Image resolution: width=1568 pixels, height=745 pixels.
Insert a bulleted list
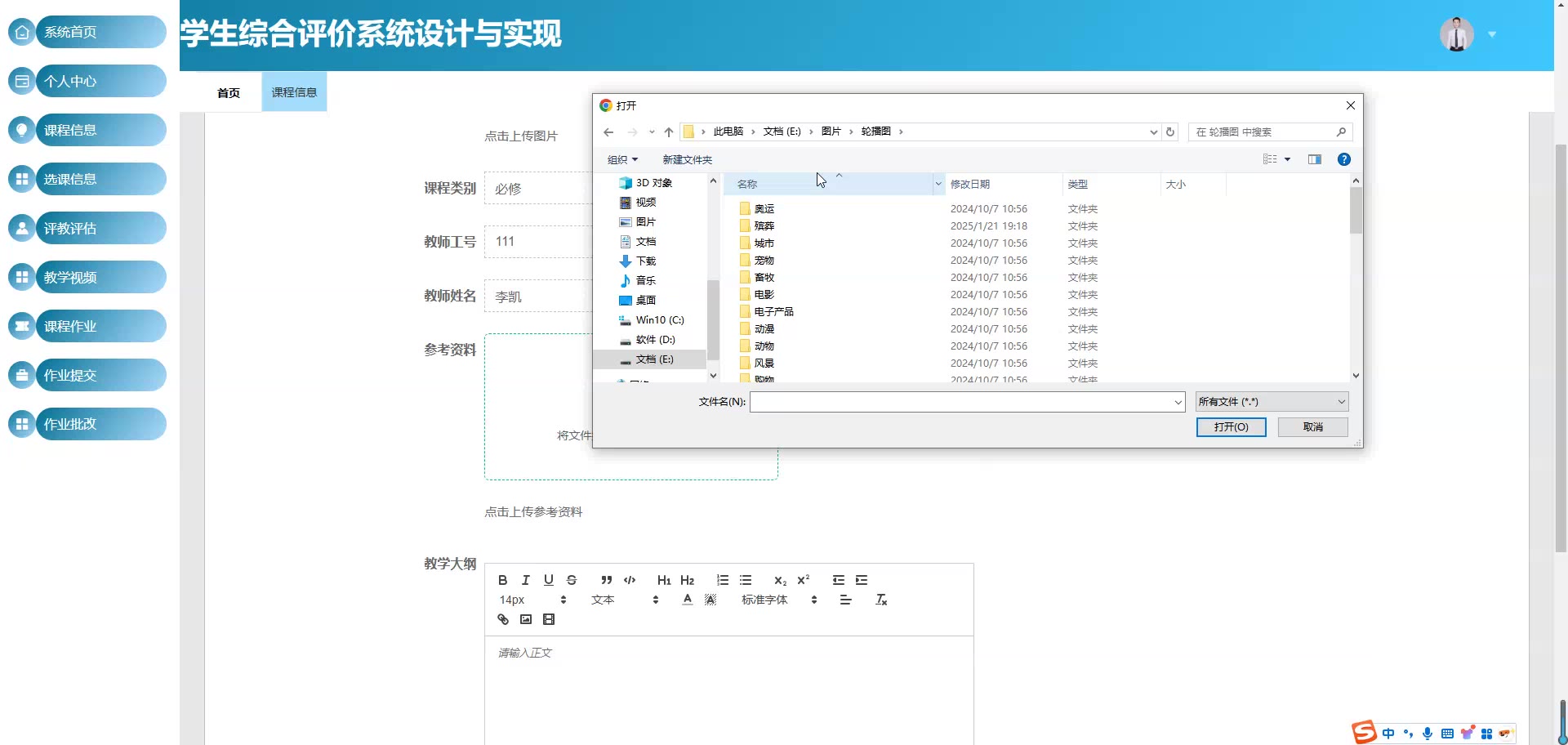point(746,580)
